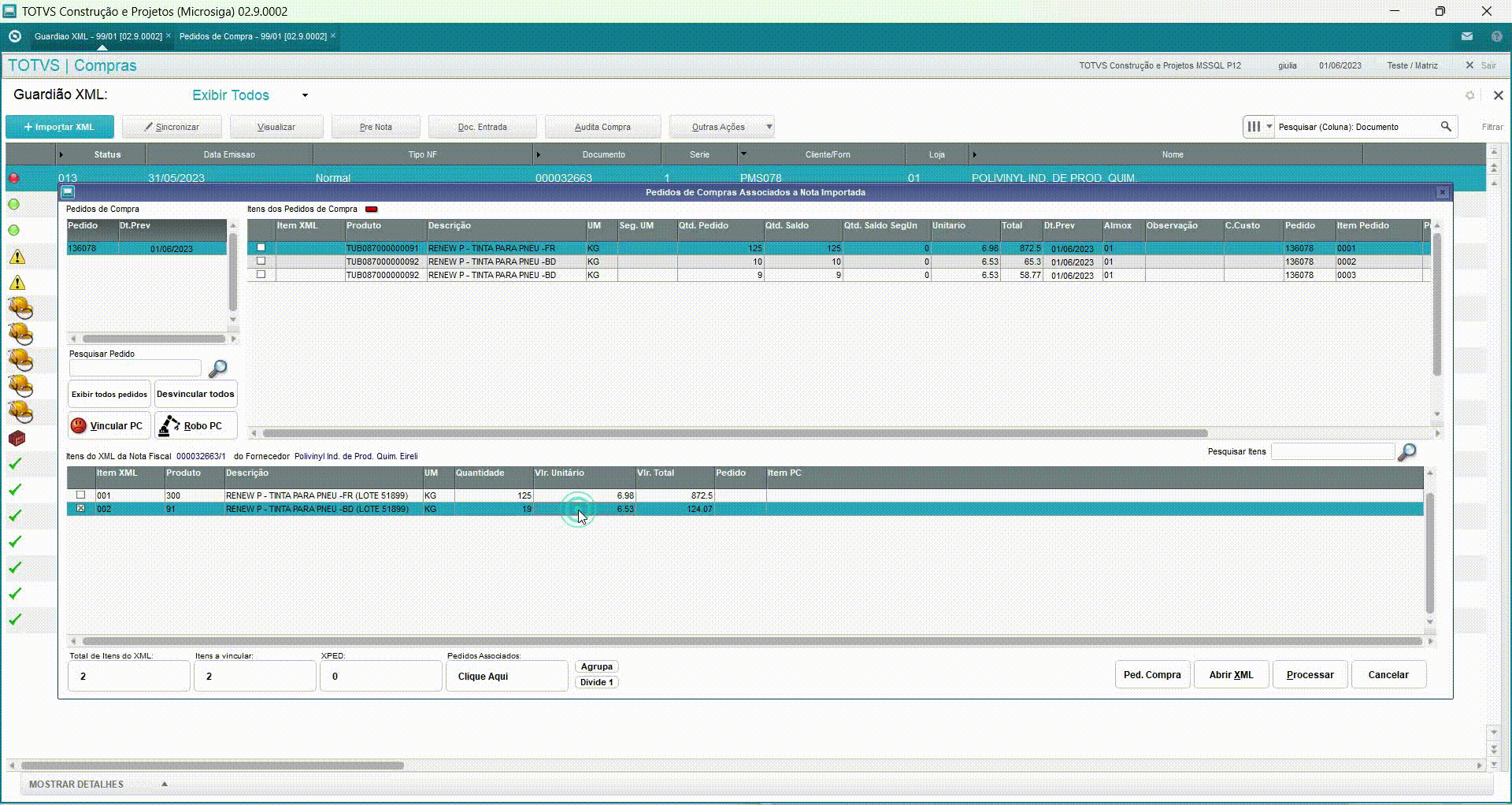
Task: Click the Robo PC robot icon
Action: pyautogui.click(x=169, y=426)
